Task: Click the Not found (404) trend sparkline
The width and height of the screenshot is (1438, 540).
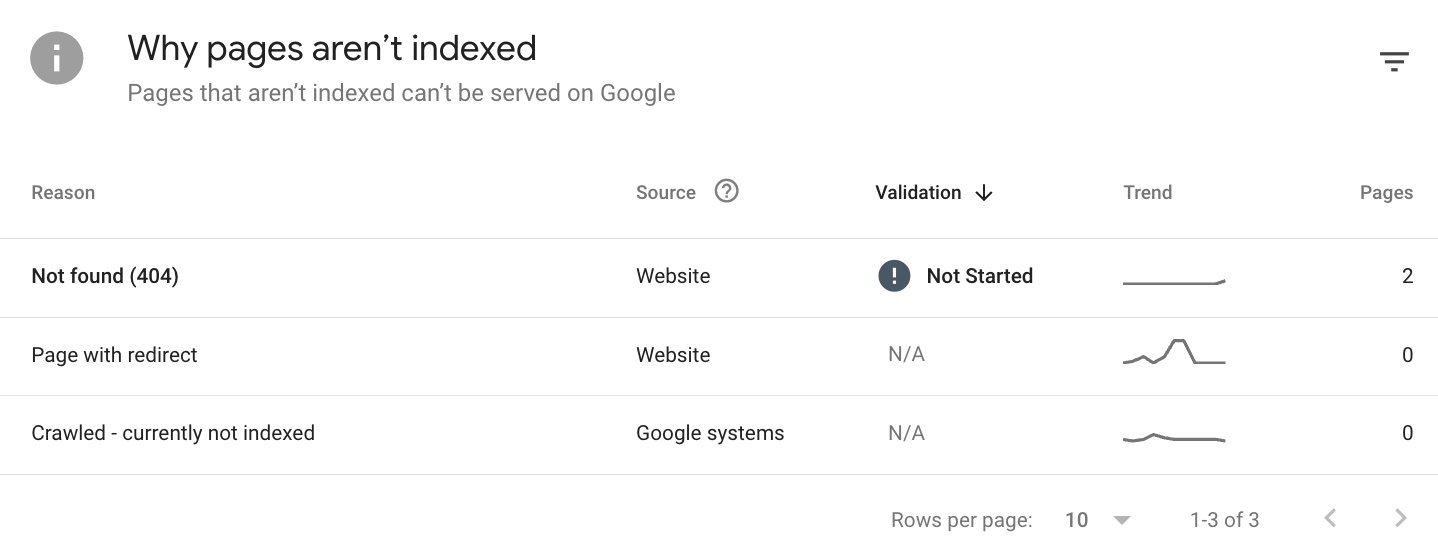Action: point(1174,282)
